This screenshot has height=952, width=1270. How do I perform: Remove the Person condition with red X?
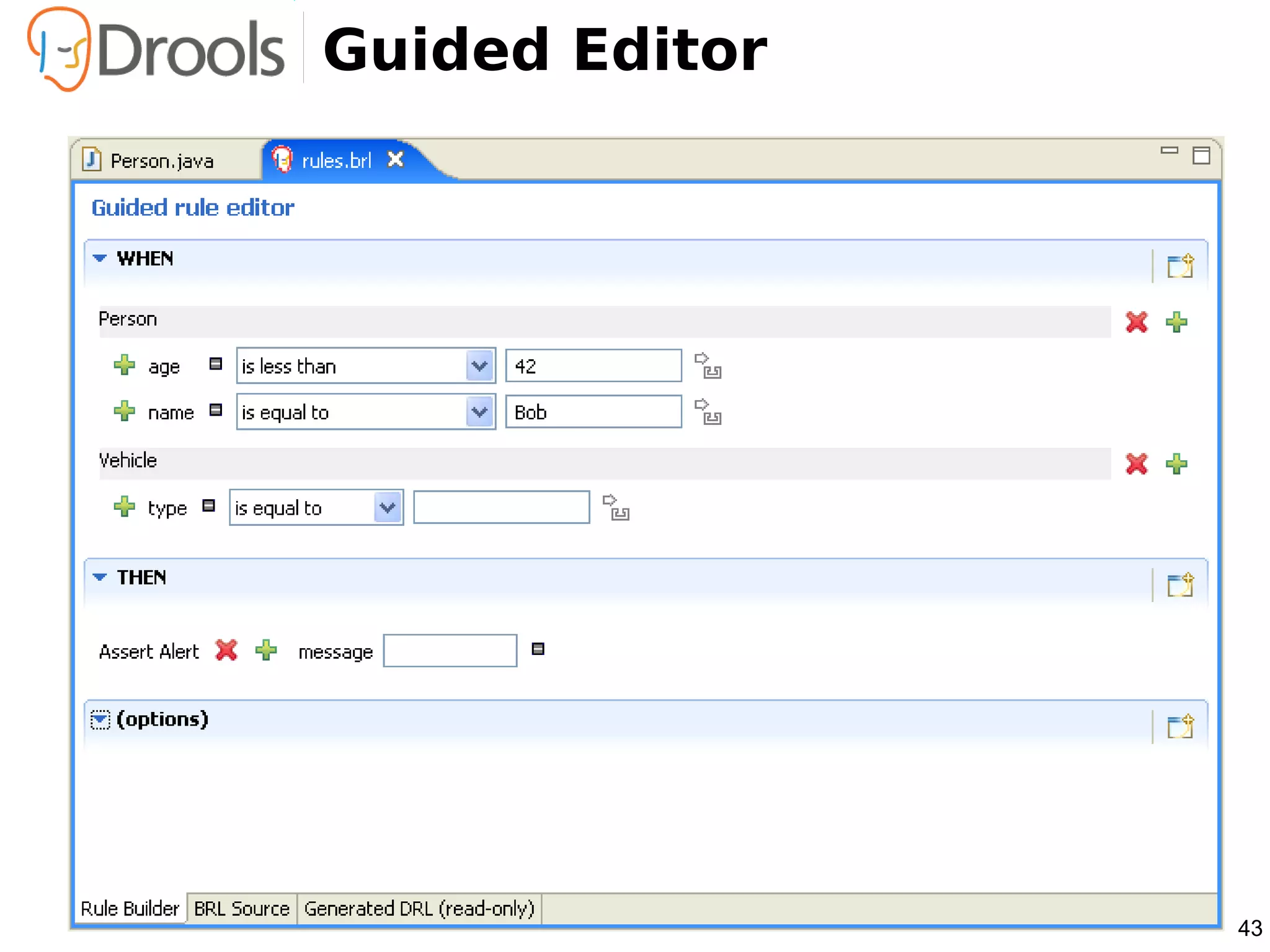1137,322
